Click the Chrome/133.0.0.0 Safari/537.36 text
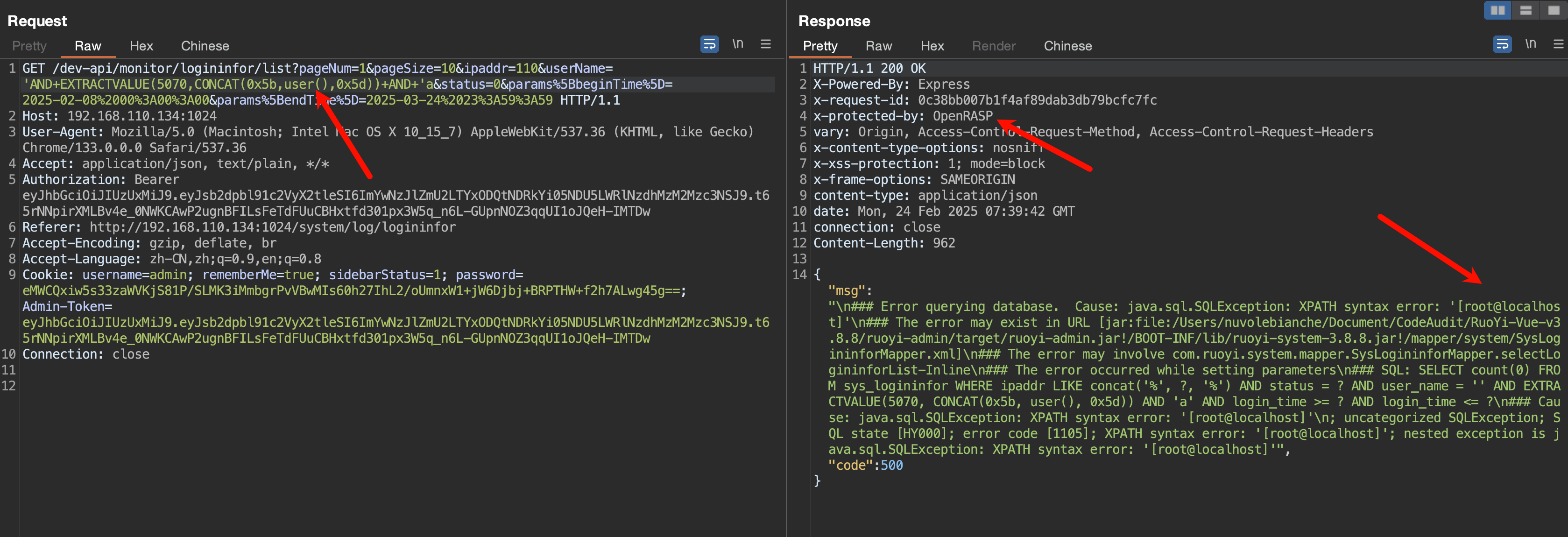The image size is (1568, 537). coord(134,148)
